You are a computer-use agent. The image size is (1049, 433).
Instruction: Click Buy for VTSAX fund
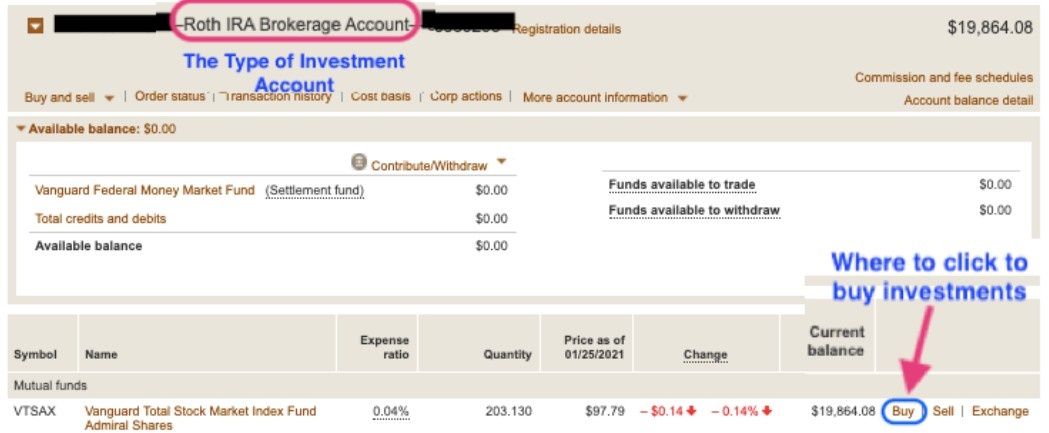(x=903, y=411)
